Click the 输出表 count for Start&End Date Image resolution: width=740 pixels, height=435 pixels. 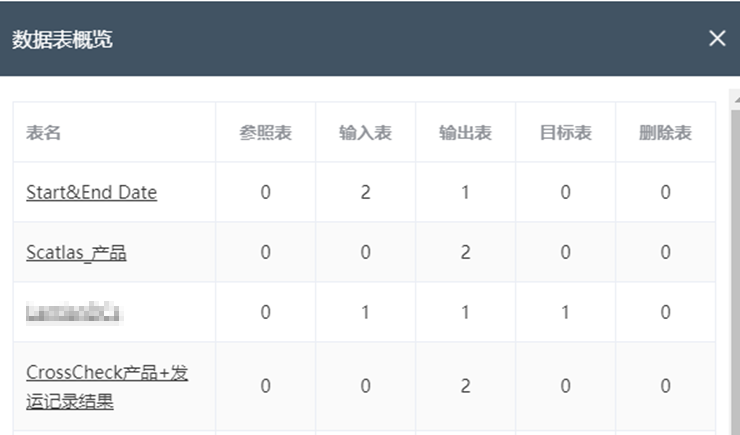click(465, 192)
